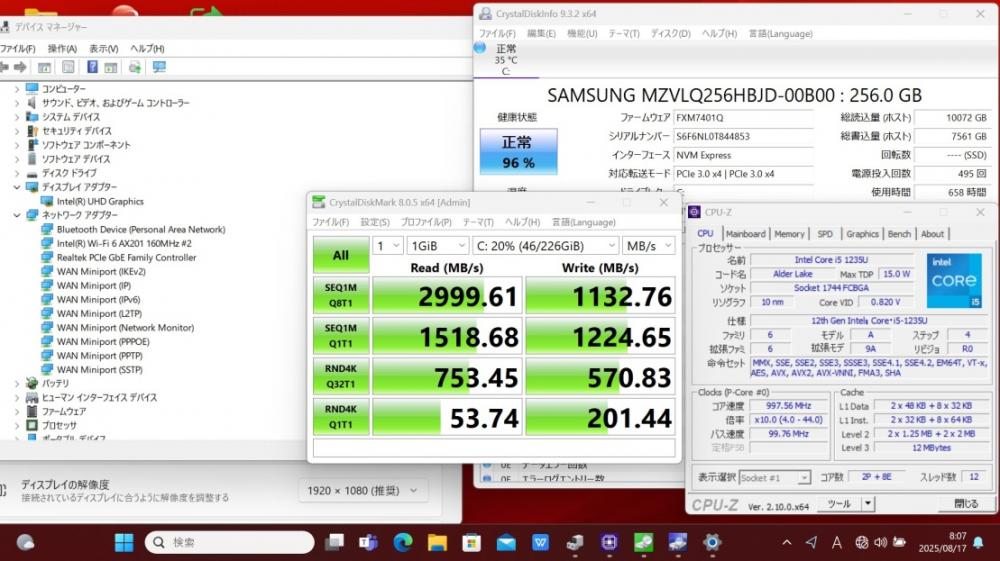The width and height of the screenshot is (1000, 561).
Task: Expand the プロセッサ node
Action: [x=17, y=426]
